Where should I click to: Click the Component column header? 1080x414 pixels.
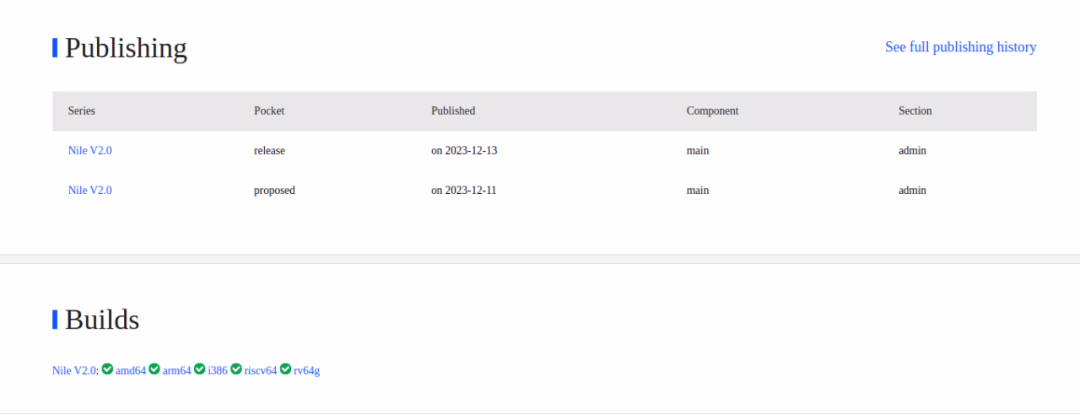[712, 111]
